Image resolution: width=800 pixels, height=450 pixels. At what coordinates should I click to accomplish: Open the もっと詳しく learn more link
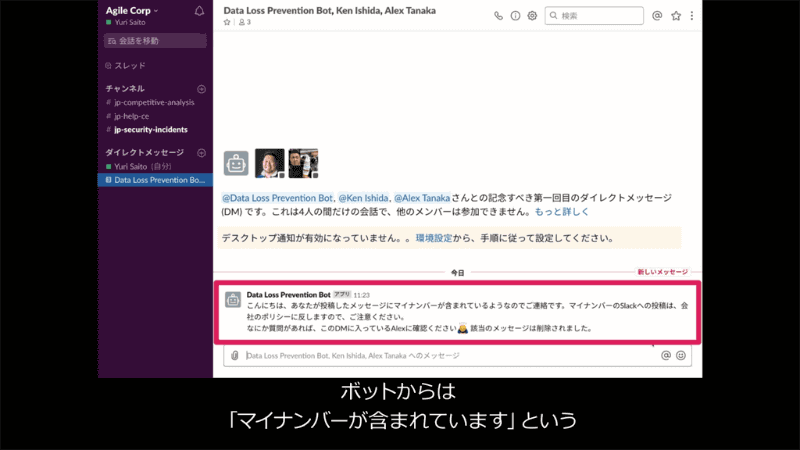click(562, 212)
